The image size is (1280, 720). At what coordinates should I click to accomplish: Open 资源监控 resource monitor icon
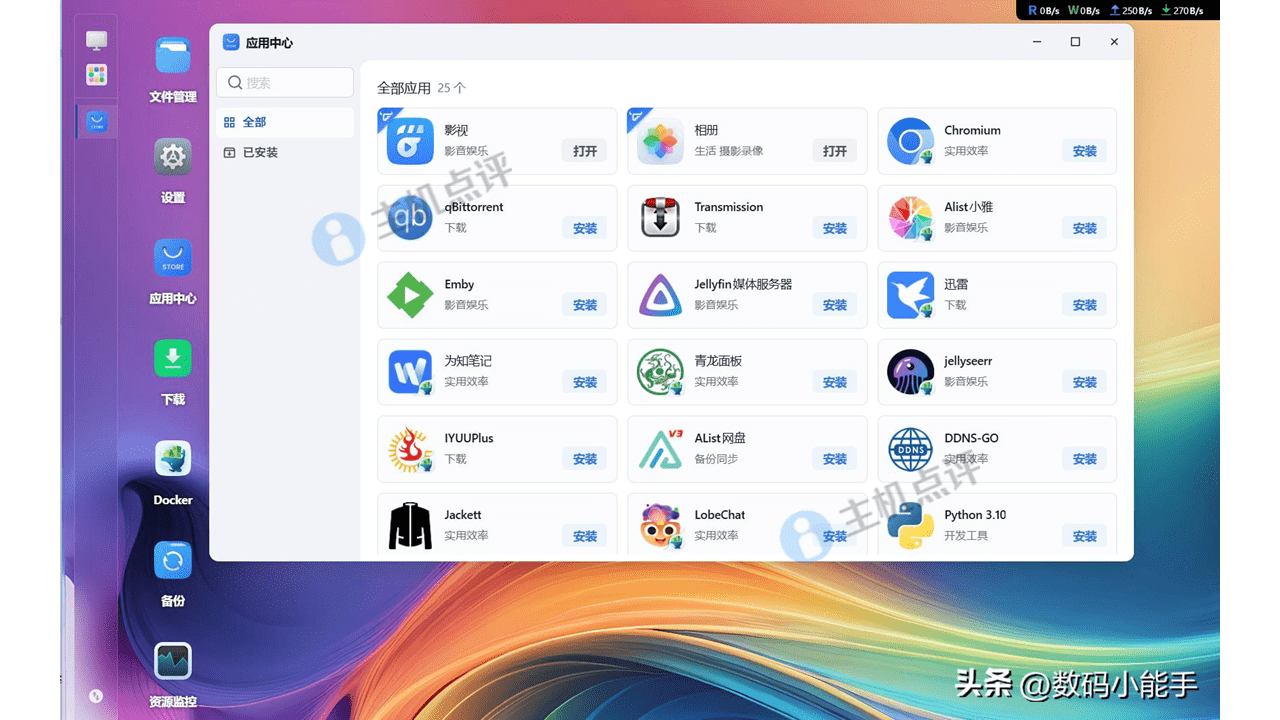(x=173, y=661)
